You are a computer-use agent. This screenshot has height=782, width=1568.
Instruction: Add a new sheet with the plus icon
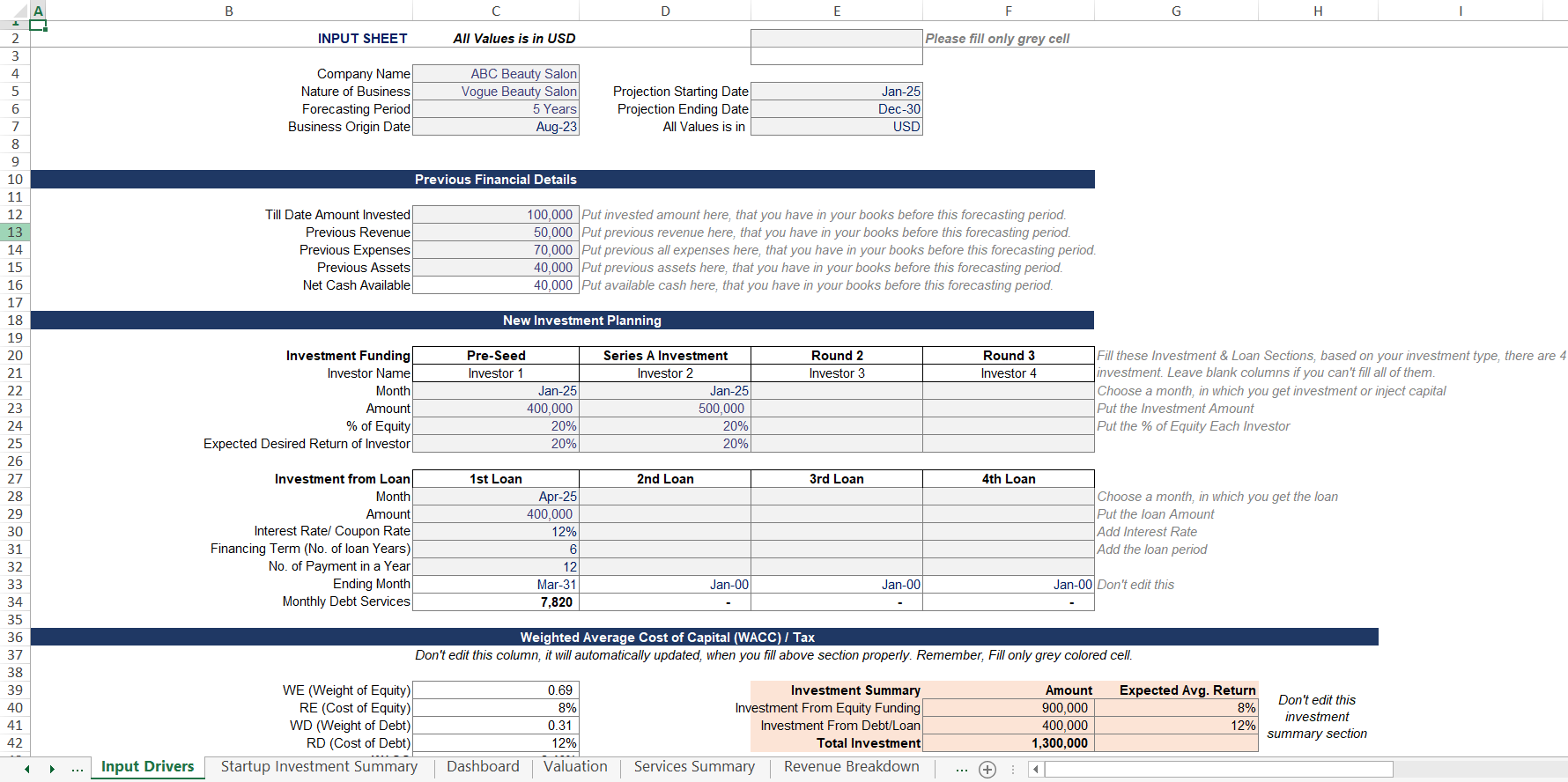pyautogui.click(x=987, y=770)
